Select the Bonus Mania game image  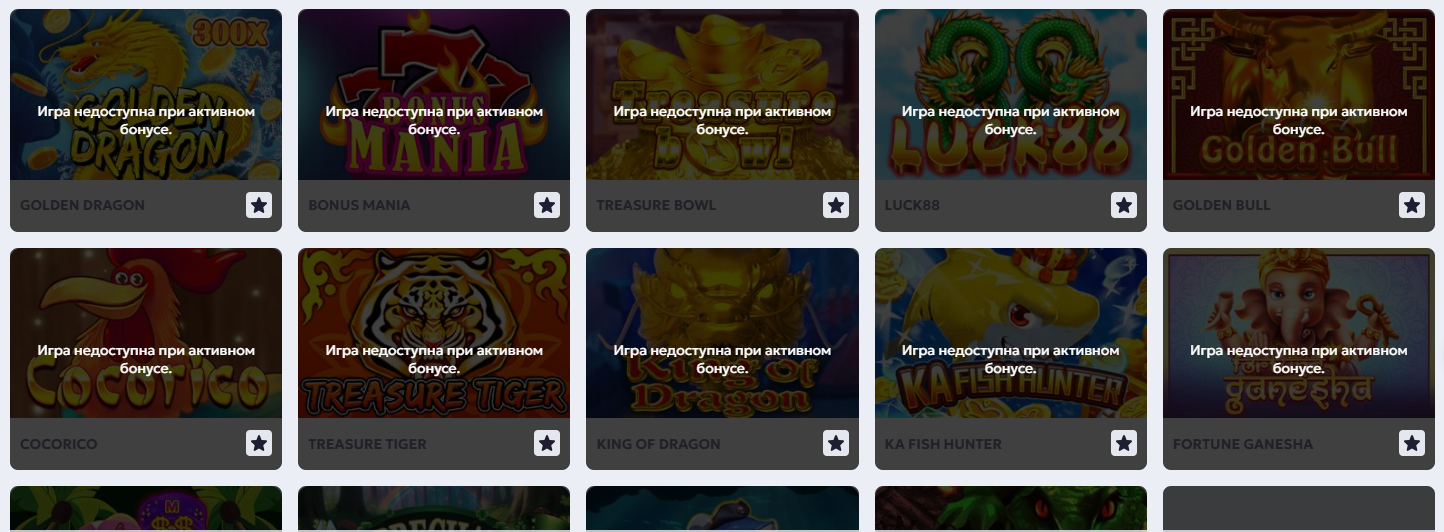434,95
